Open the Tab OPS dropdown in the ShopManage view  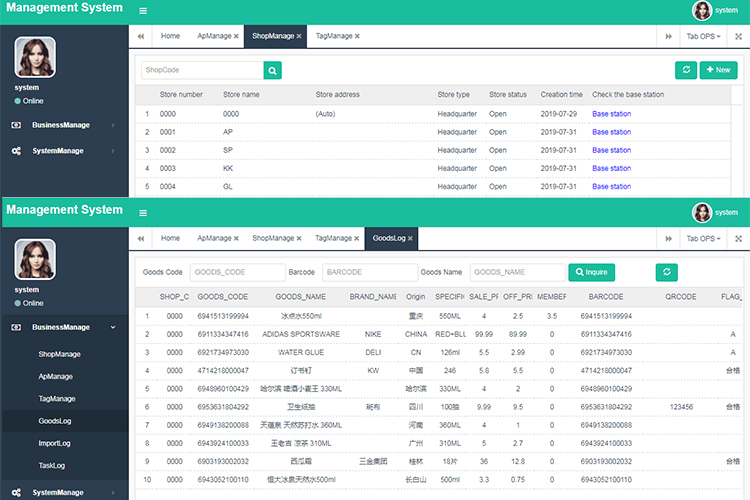click(704, 36)
